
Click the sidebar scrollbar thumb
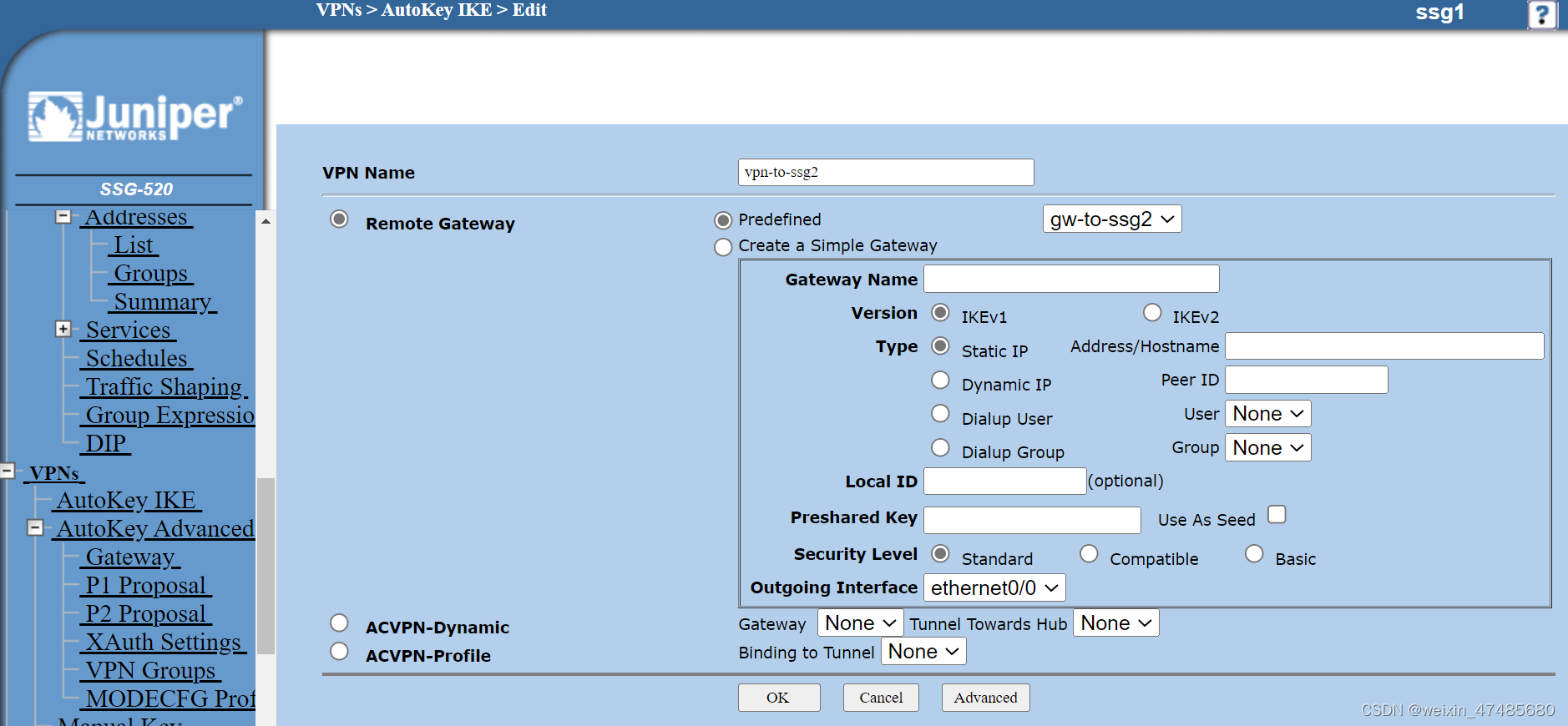point(266,566)
